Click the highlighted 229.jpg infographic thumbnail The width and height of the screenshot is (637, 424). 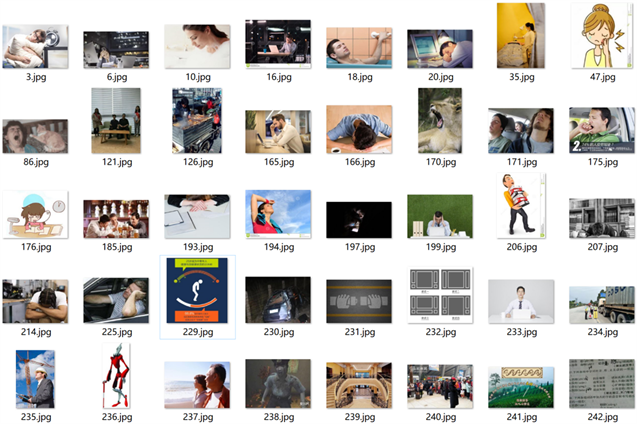pos(197,290)
